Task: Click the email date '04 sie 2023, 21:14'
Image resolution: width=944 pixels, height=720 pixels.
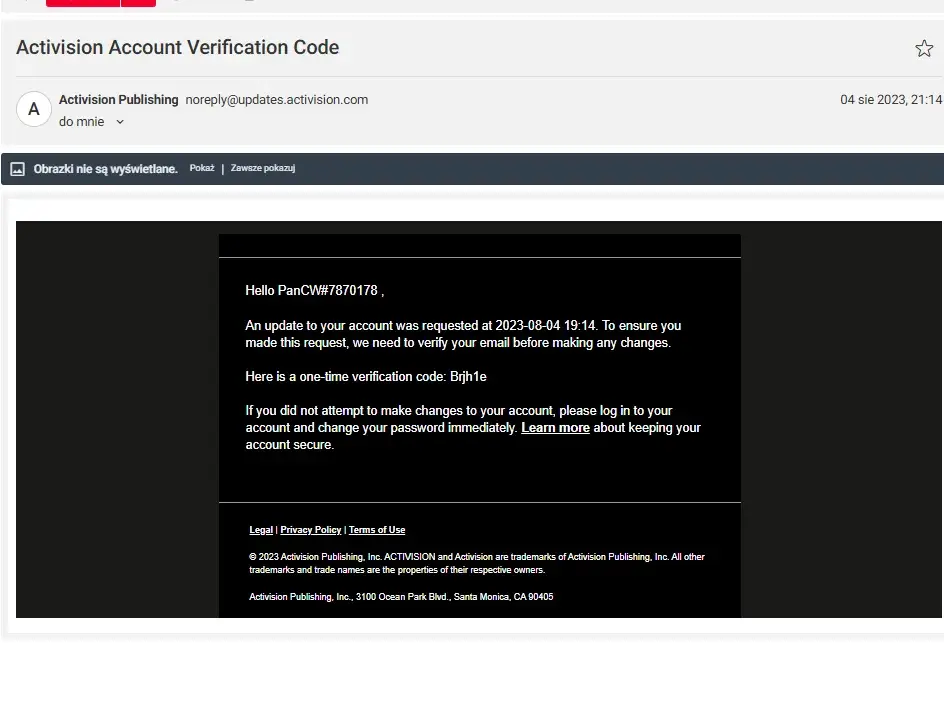Action: pyautogui.click(x=890, y=100)
